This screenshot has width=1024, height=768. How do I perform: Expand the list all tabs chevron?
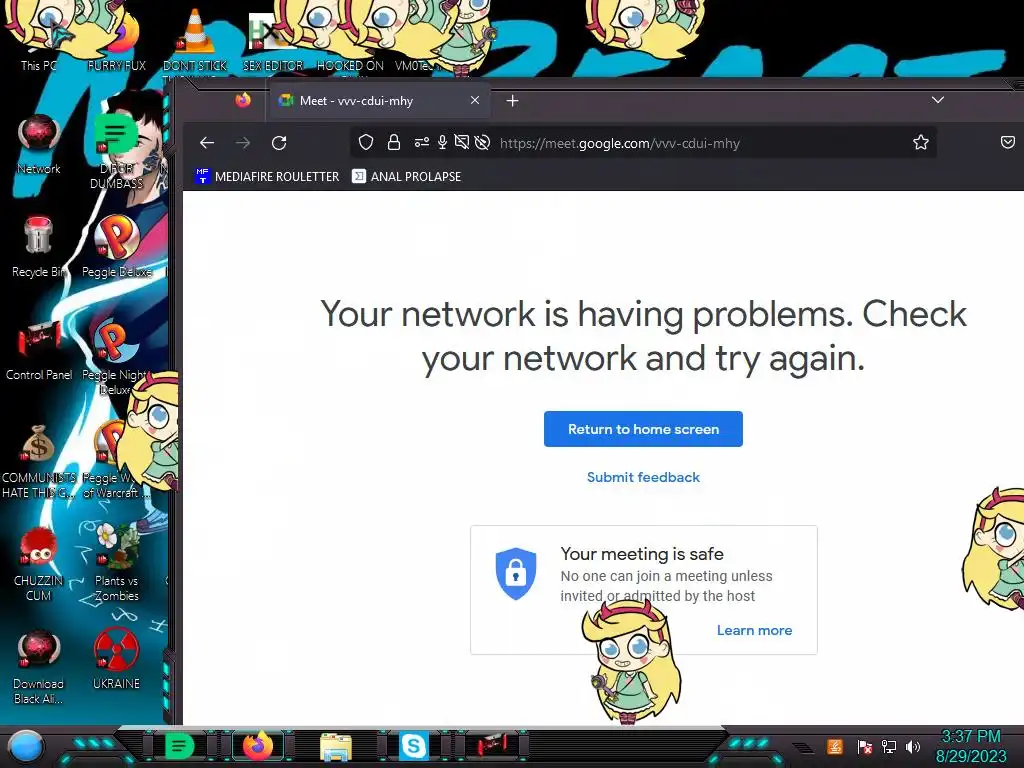coord(938,100)
